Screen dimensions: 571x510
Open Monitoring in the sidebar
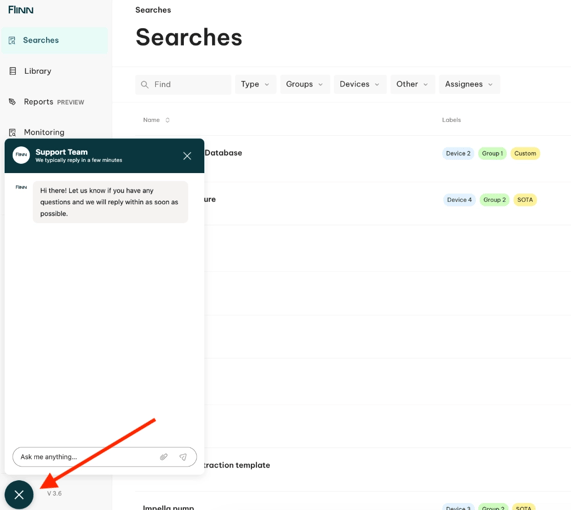click(44, 132)
